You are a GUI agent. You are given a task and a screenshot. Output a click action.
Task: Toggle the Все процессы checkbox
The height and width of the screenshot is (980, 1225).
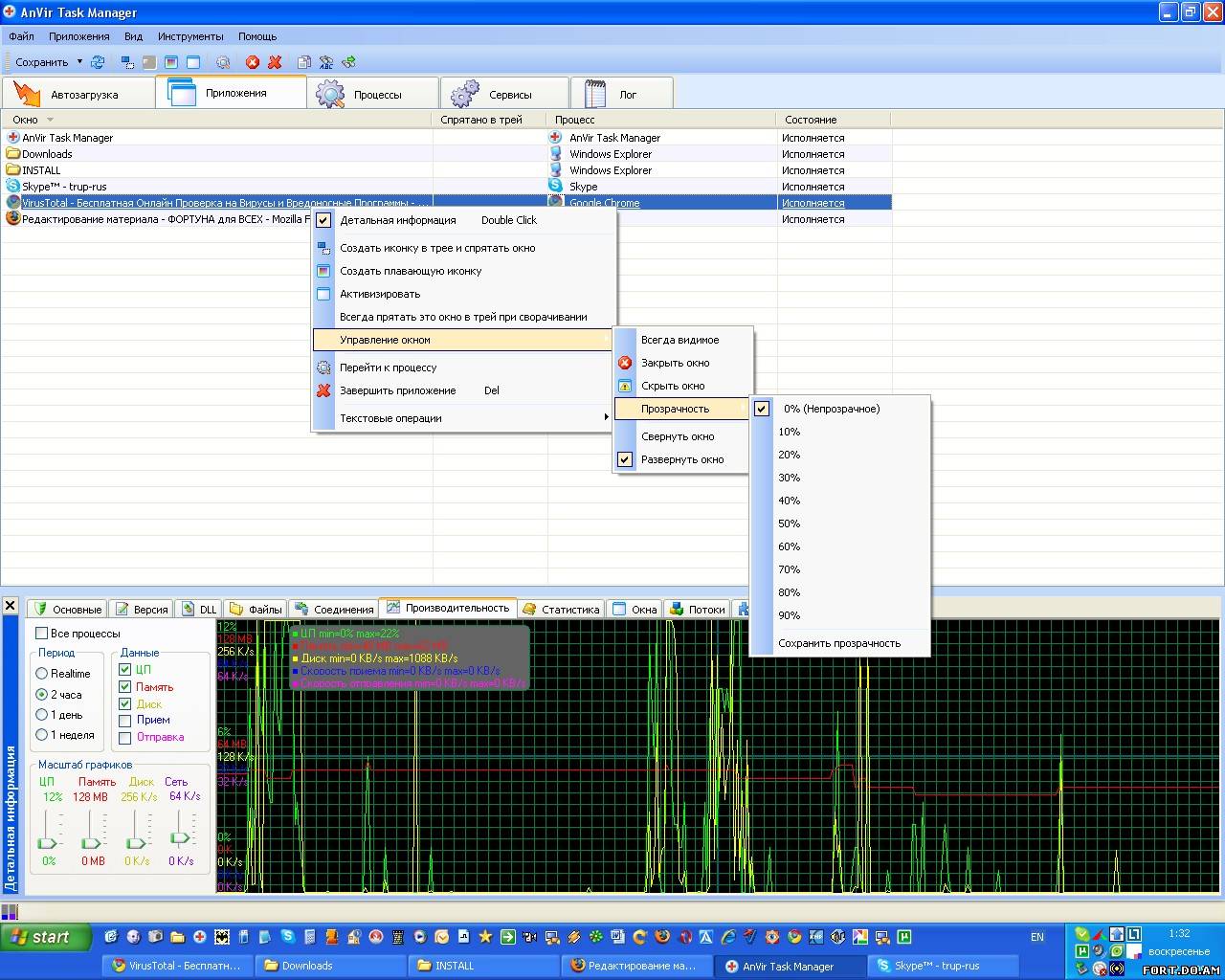(x=42, y=634)
